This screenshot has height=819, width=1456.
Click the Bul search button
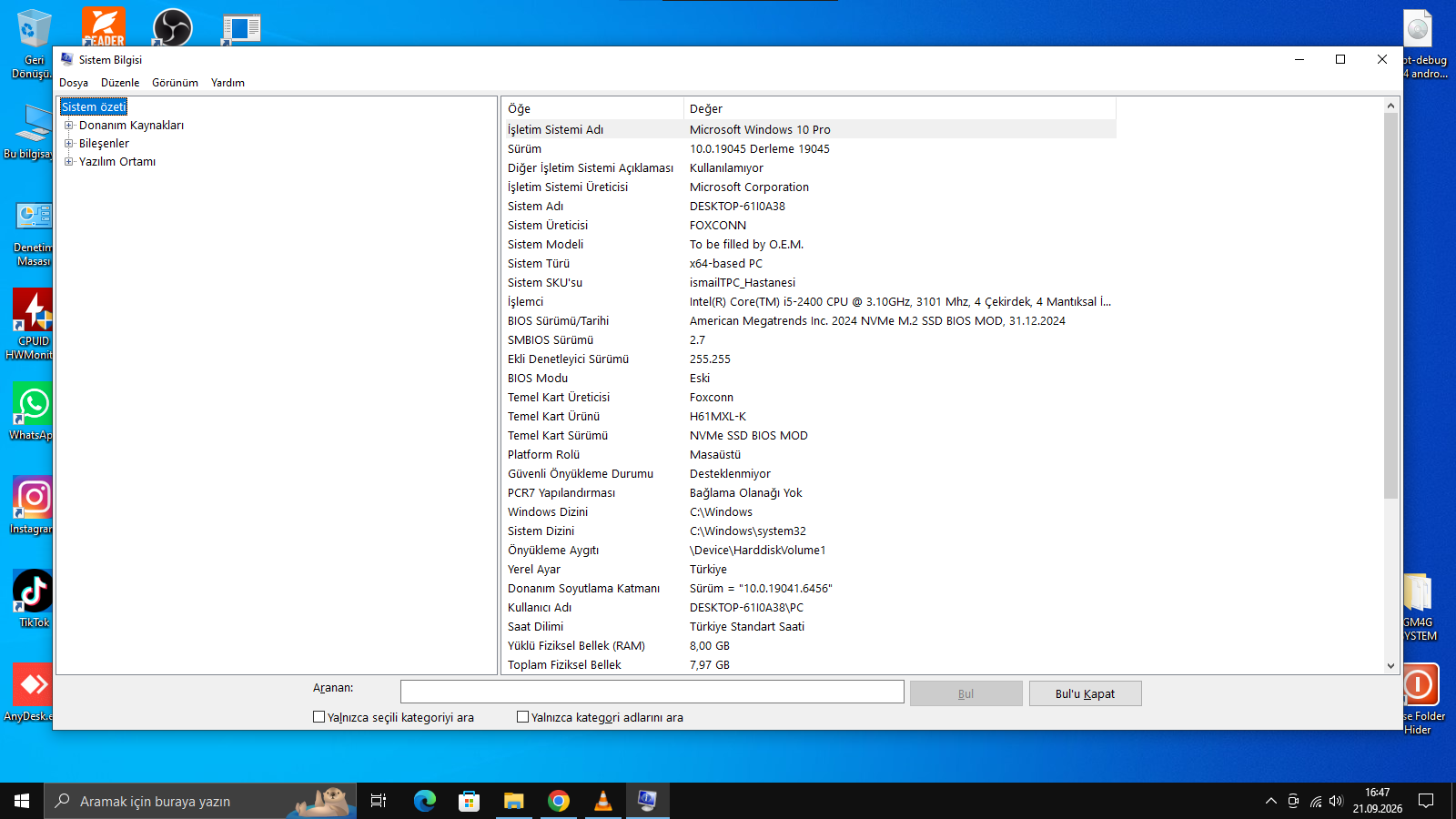click(x=966, y=693)
